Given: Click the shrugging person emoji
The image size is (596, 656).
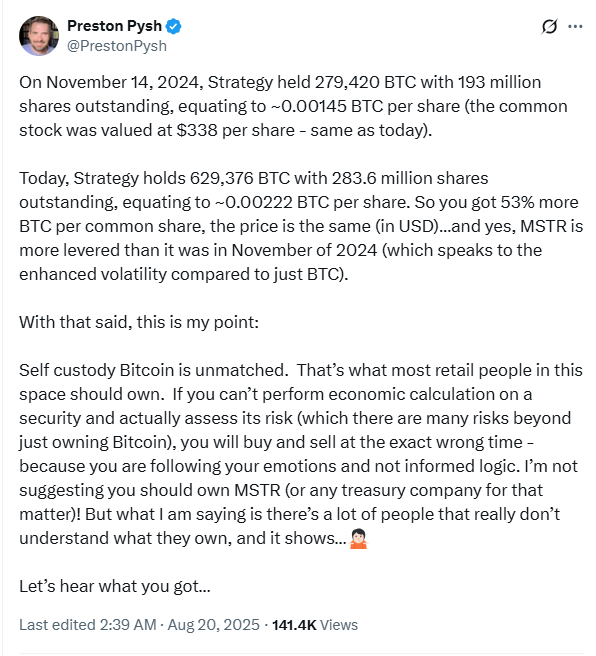Looking at the screenshot, I should point(358,538).
